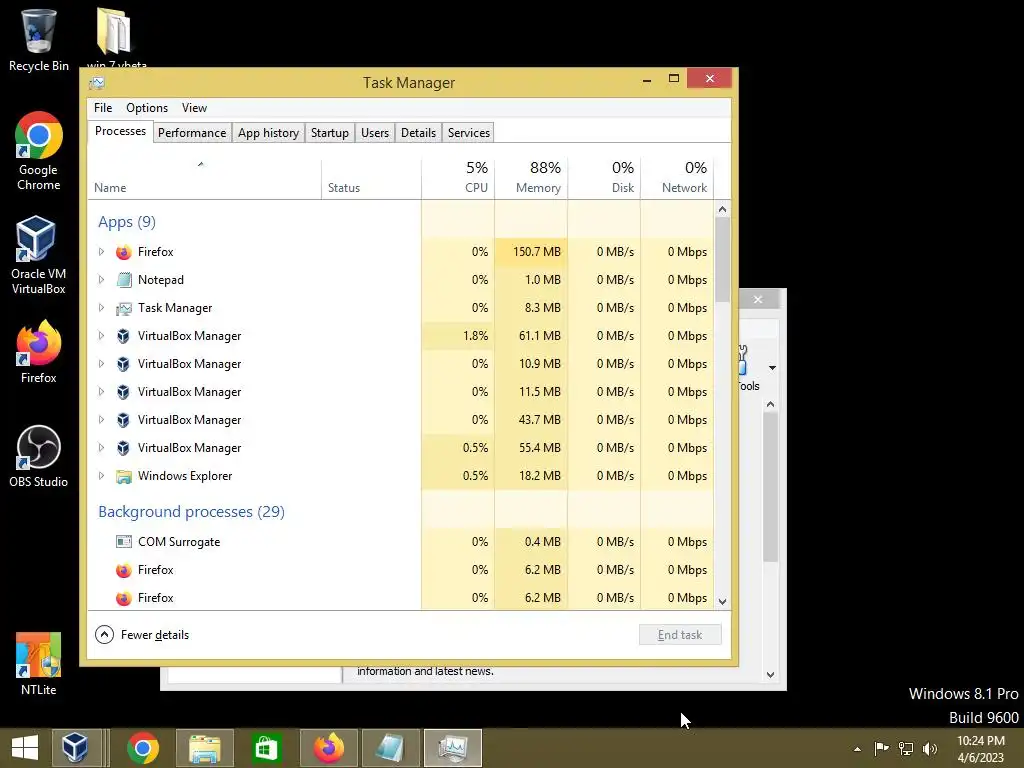Click the Task Manager row icon
The width and height of the screenshot is (1024, 768).
pos(123,308)
